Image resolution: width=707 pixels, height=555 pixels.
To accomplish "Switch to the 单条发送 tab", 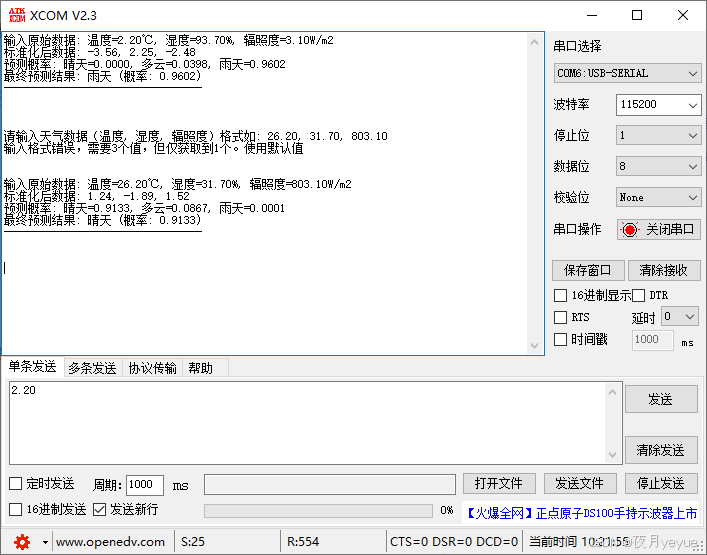I will click(x=32, y=367).
